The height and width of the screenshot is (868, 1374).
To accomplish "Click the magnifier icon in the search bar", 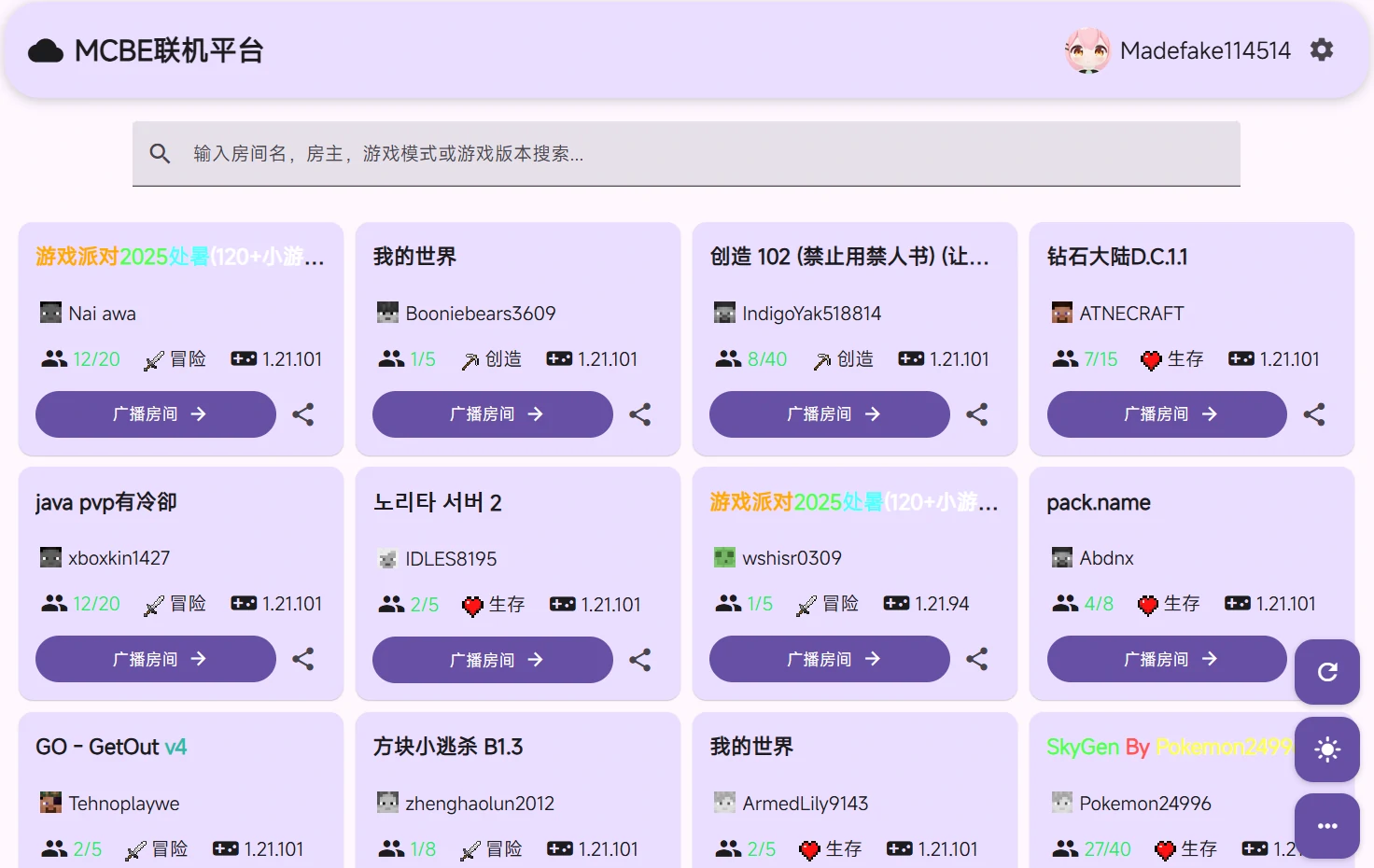I will click(x=160, y=153).
